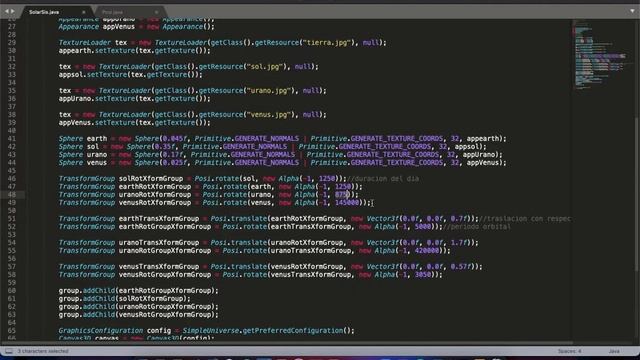The width and height of the screenshot is (640, 360).
Task: Click the 0.025f venus radius value
Action: (175, 162)
